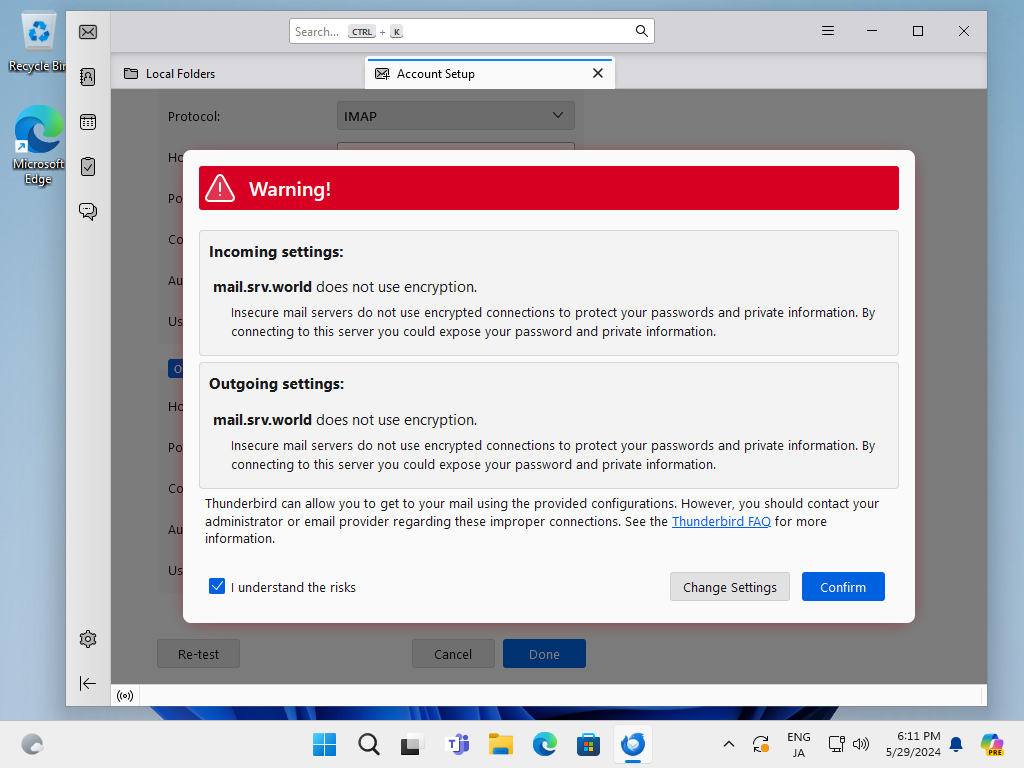The width and height of the screenshot is (1024, 768).
Task: Open the Tasks space icon
Action: (x=88, y=166)
